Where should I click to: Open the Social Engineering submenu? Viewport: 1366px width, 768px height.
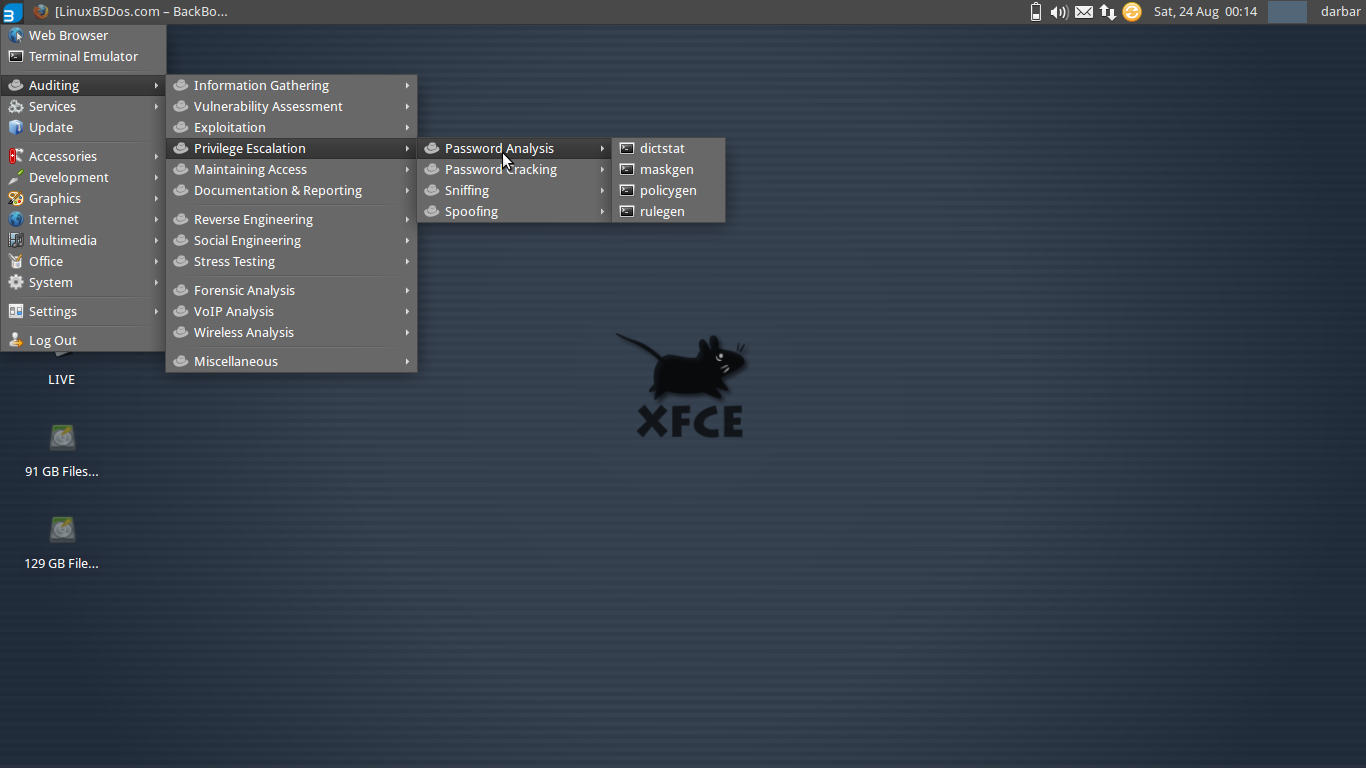[x=291, y=240]
